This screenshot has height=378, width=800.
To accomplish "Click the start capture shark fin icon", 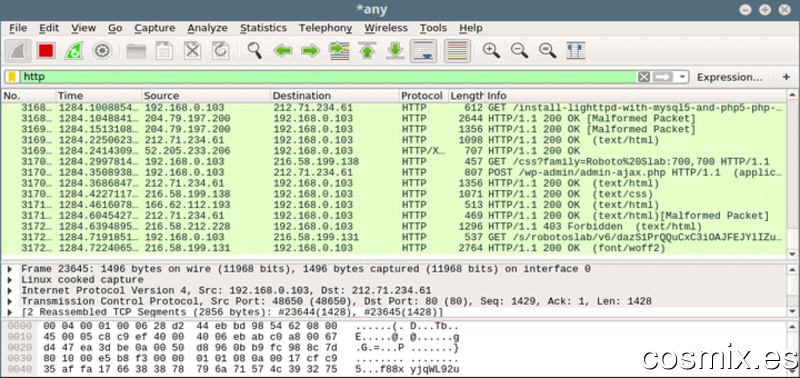I will (x=18, y=51).
